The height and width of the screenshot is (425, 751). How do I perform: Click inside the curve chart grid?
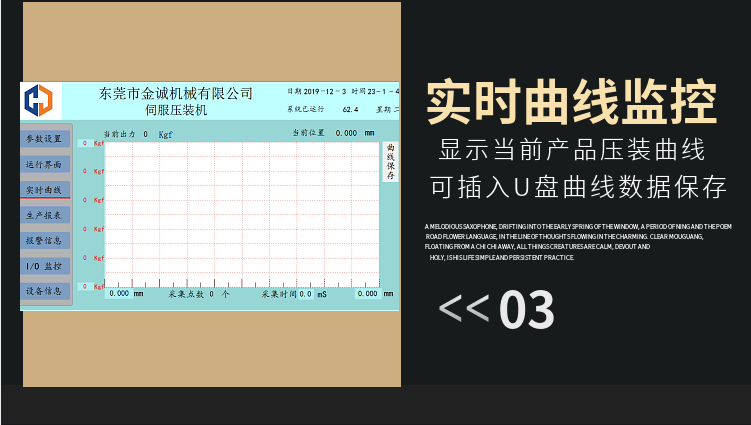point(240,212)
